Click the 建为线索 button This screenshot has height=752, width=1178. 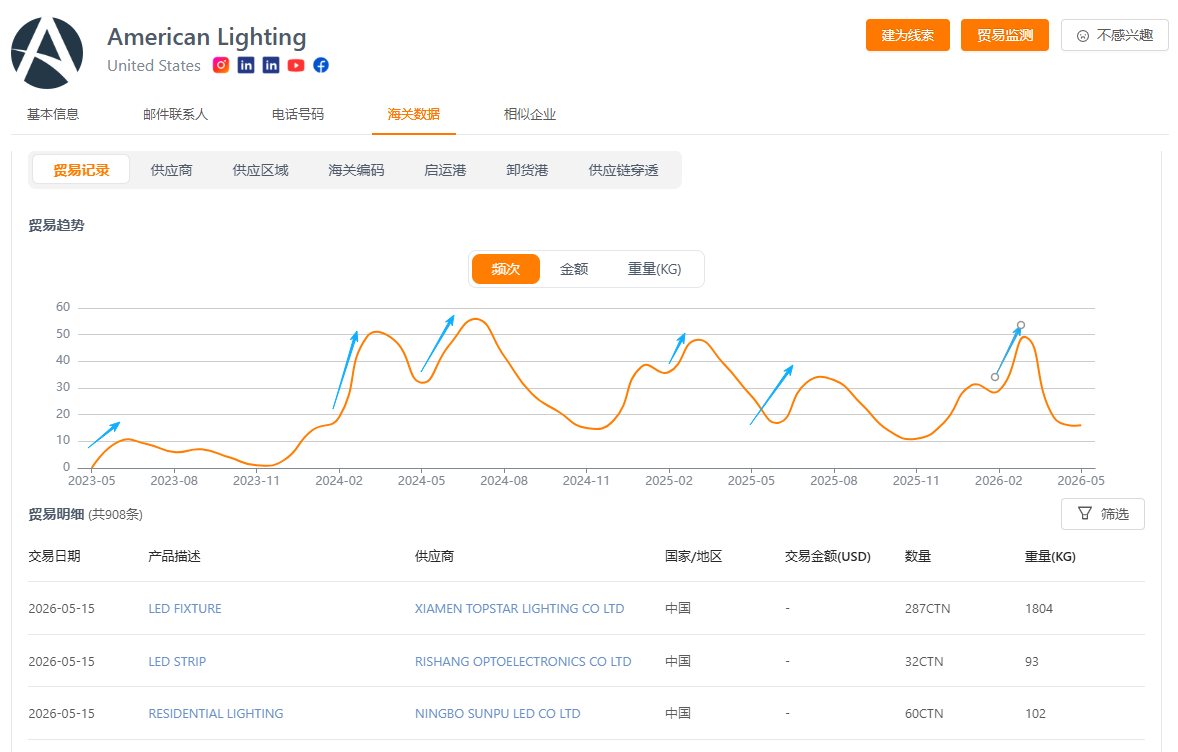(908, 35)
